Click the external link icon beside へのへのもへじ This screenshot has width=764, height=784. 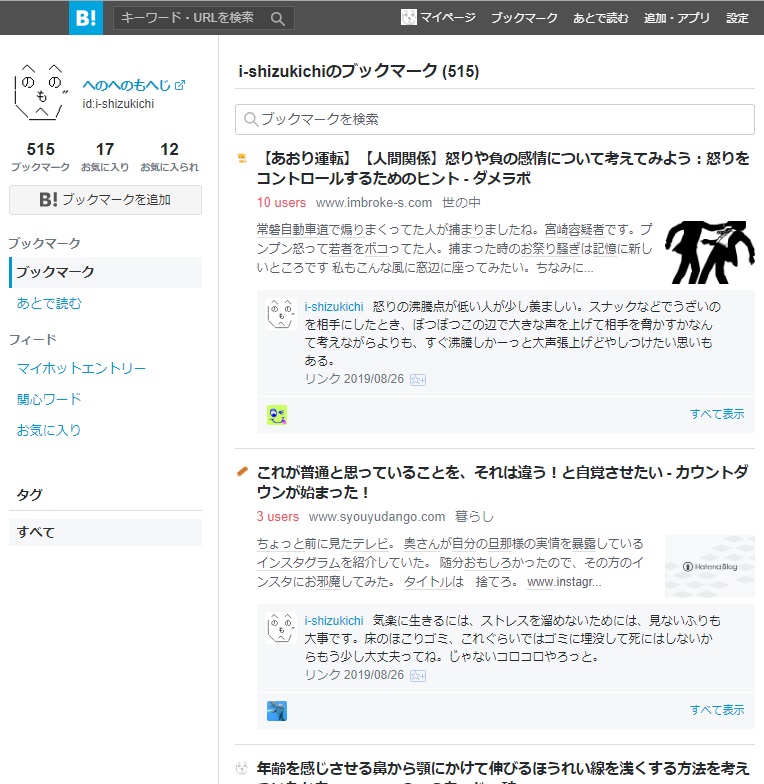pyautogui.click(x=180, y=85)
